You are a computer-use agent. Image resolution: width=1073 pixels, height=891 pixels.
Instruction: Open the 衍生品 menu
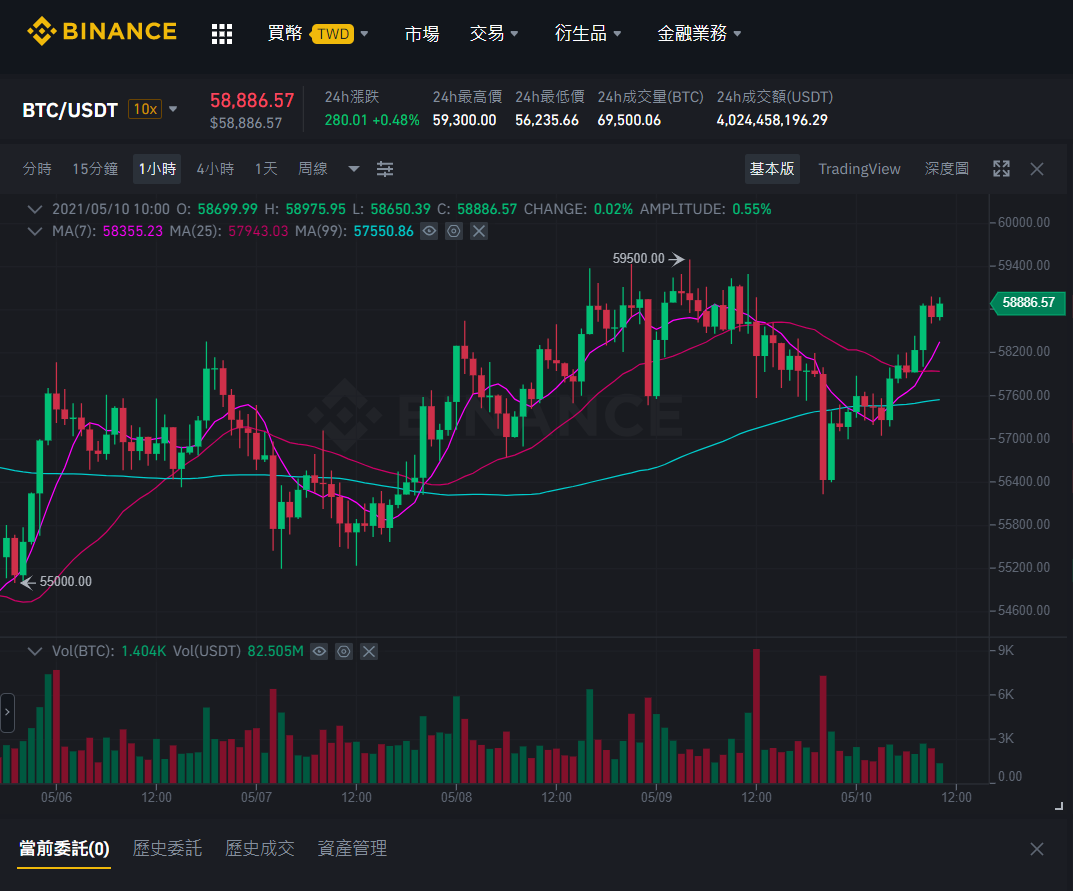587,33
